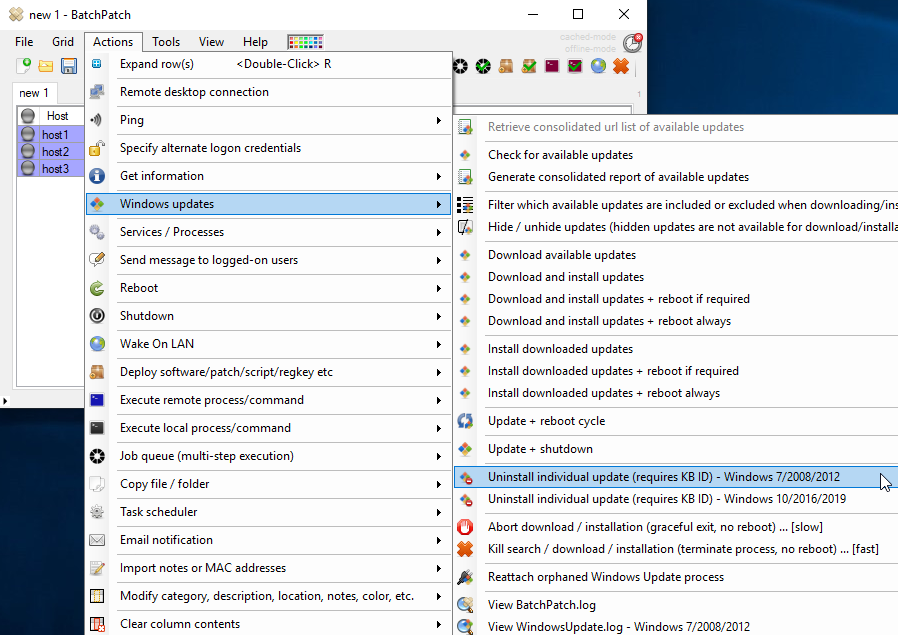Screen dimensions: 898x635
Task: Expand the Import notes or MAC addresses arrow
Action: coord(439,569)
